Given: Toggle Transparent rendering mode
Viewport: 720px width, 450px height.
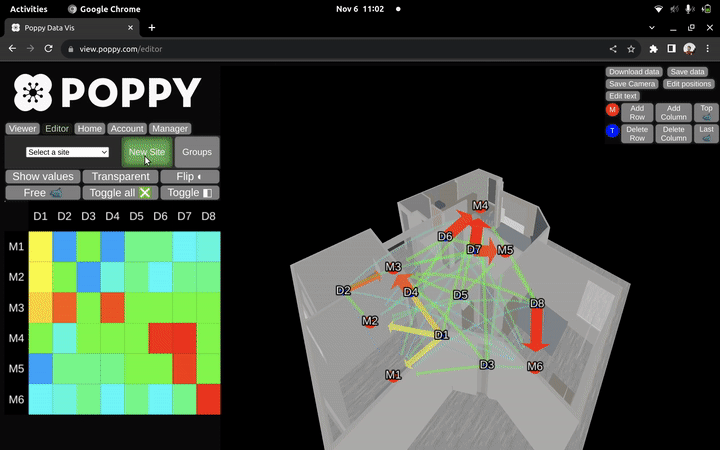Looking at the screenshot, I should click(x=120, y=177).
